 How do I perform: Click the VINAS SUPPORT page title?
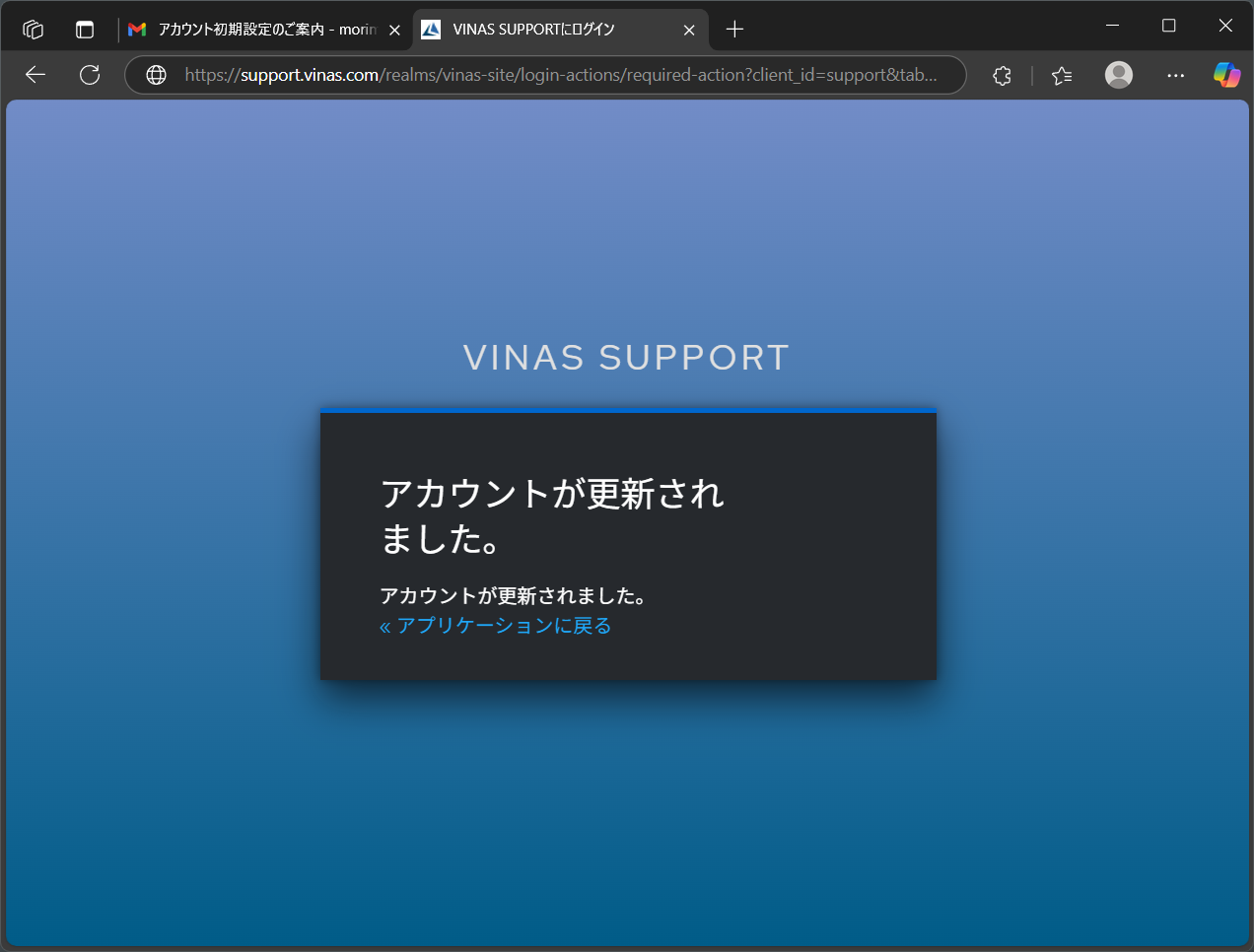click(x=627, y=358)
